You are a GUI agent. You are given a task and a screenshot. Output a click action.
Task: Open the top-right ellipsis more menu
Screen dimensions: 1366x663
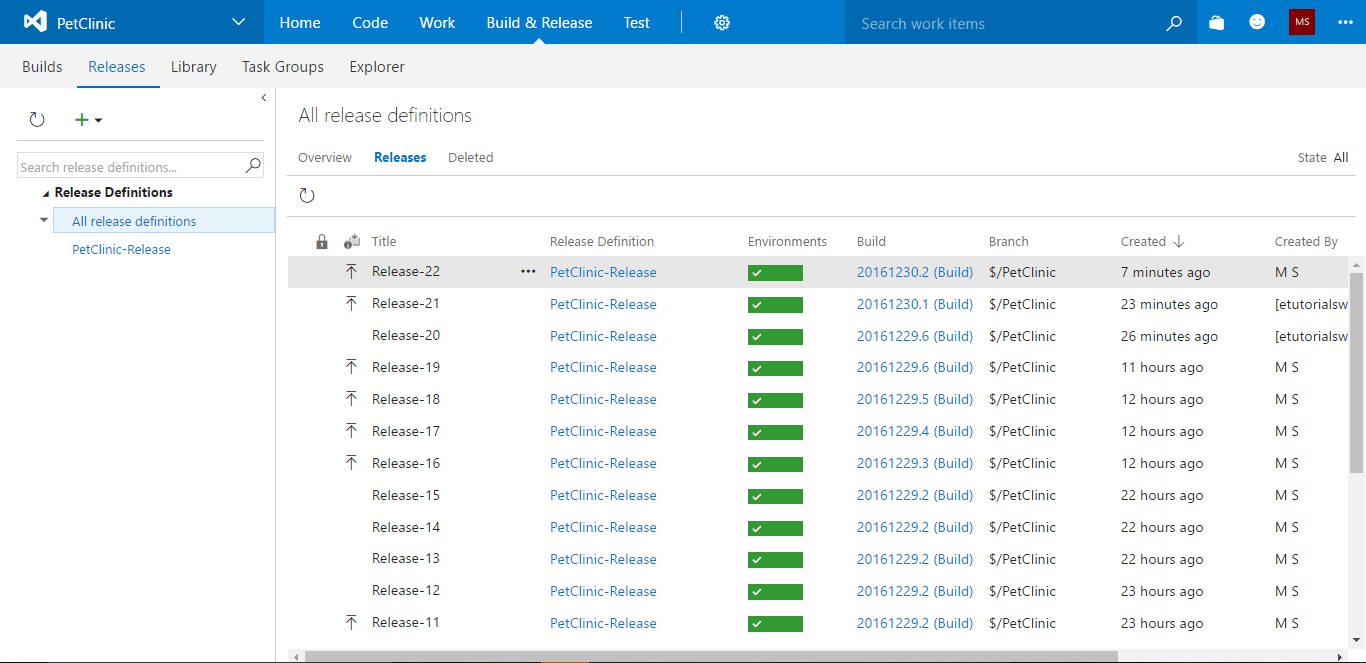(x=1345, y=22)
